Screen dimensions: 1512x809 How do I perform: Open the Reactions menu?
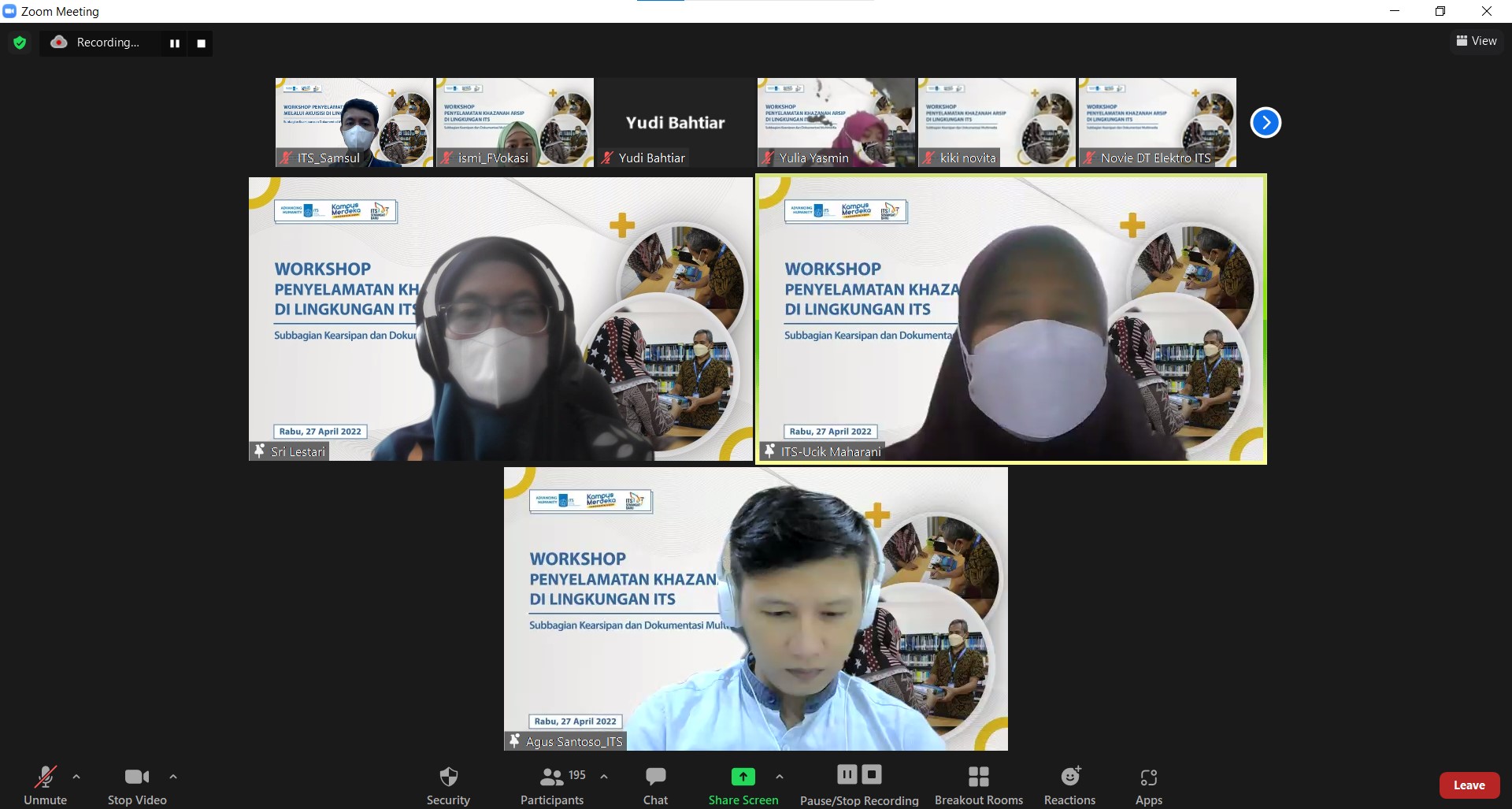coord(1069,785)
